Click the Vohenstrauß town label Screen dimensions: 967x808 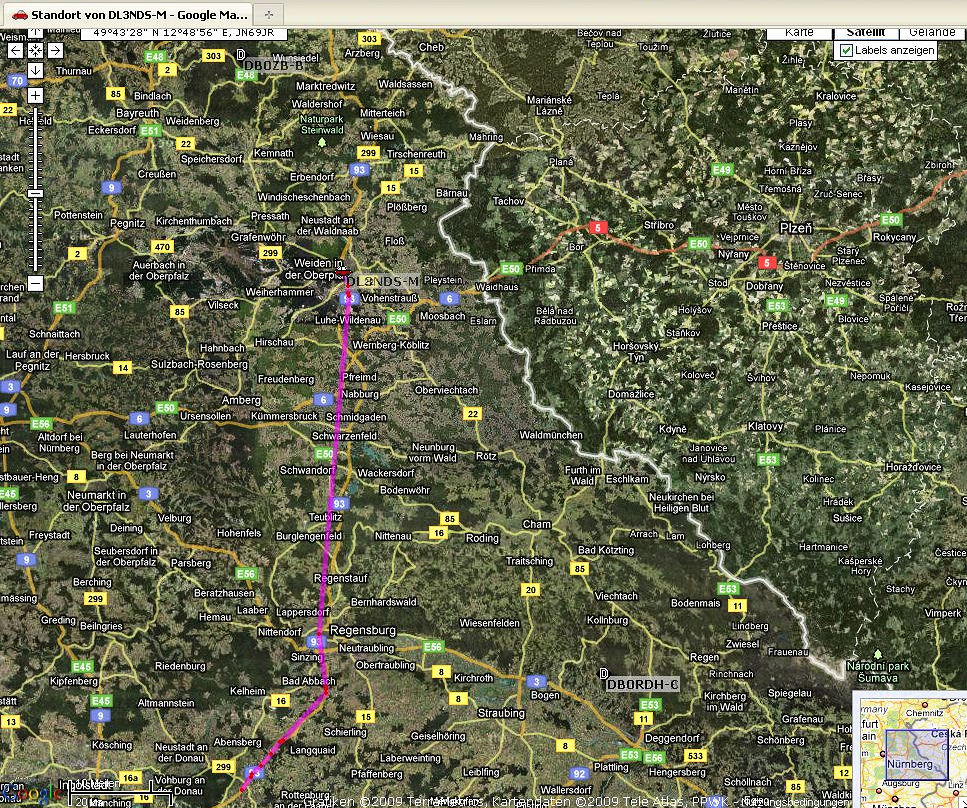click(390, 299)
